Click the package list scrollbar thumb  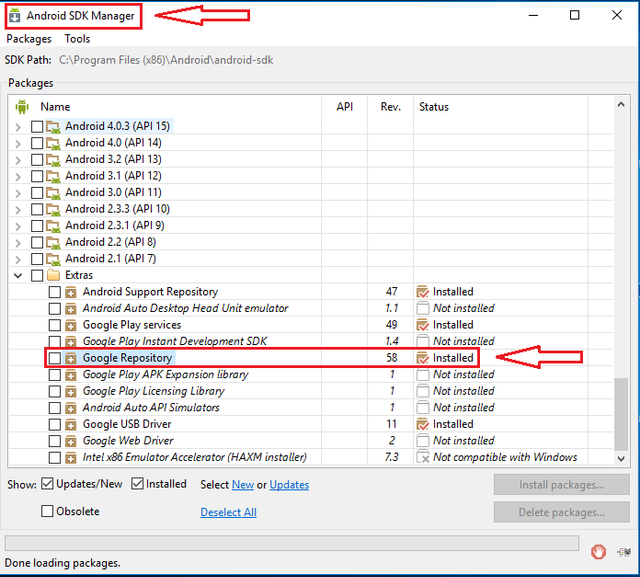pyautogui.click(x=621, y=414)
